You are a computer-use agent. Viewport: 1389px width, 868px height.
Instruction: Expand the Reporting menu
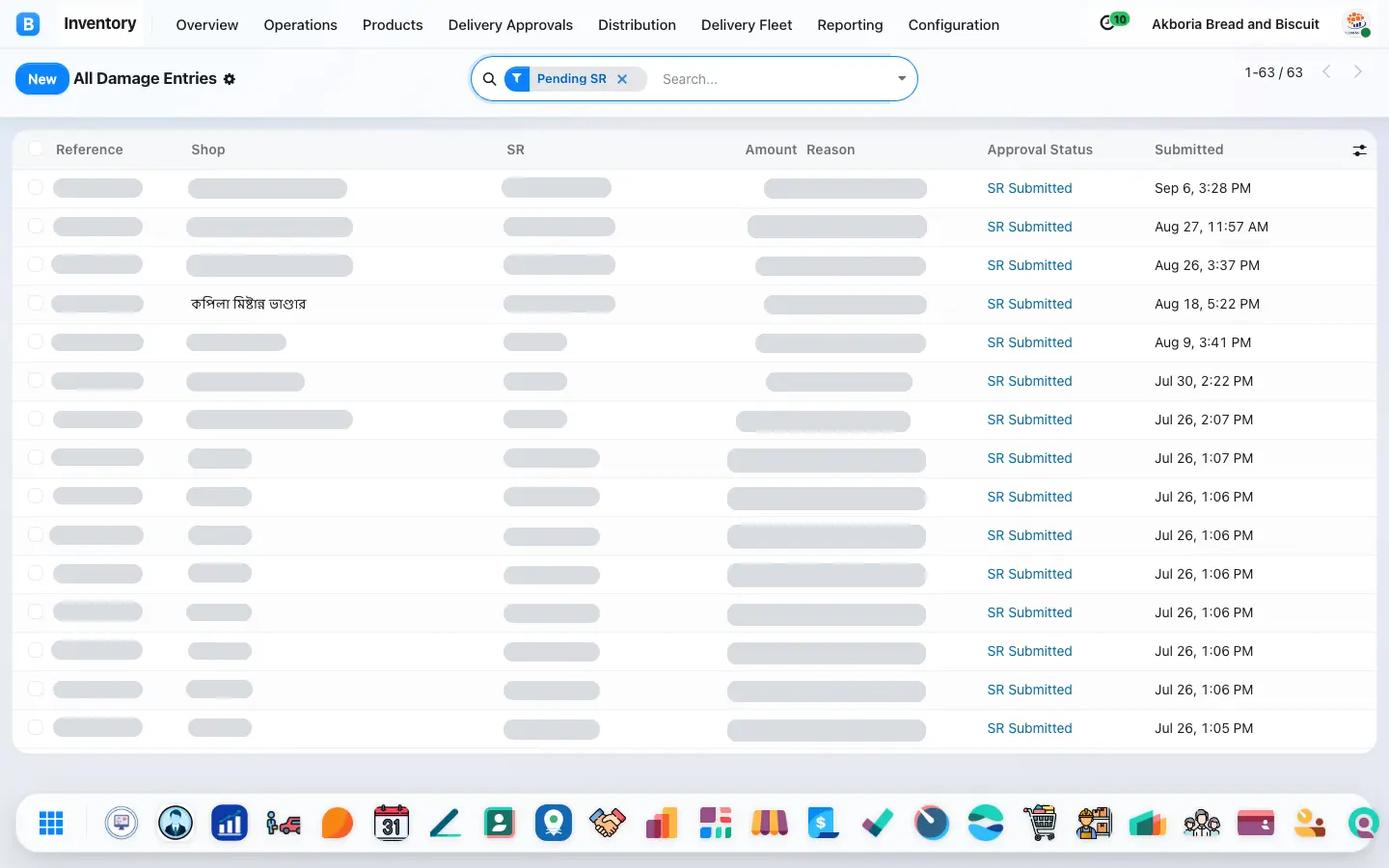pos(850,25)
